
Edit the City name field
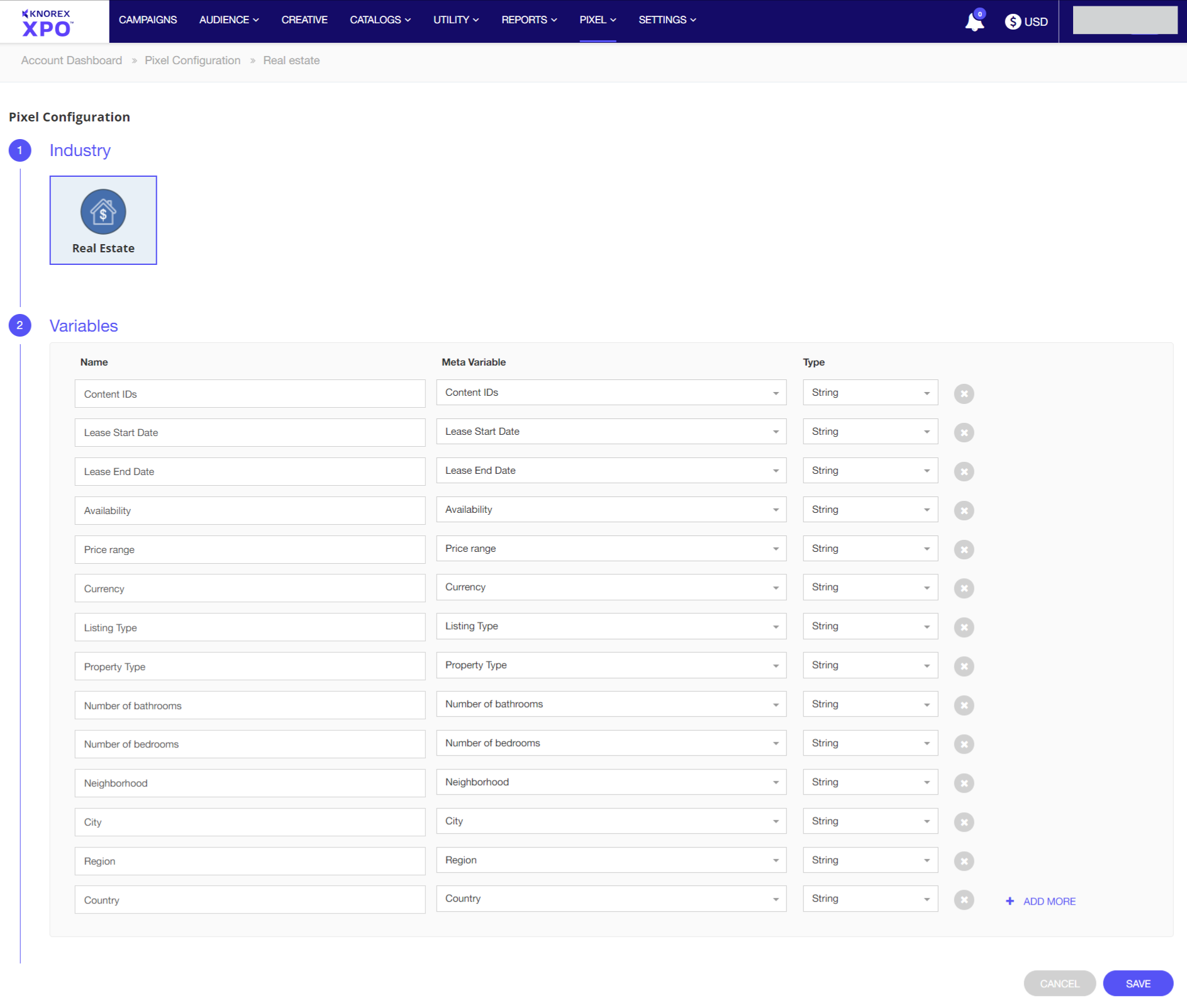pos(250,822)
